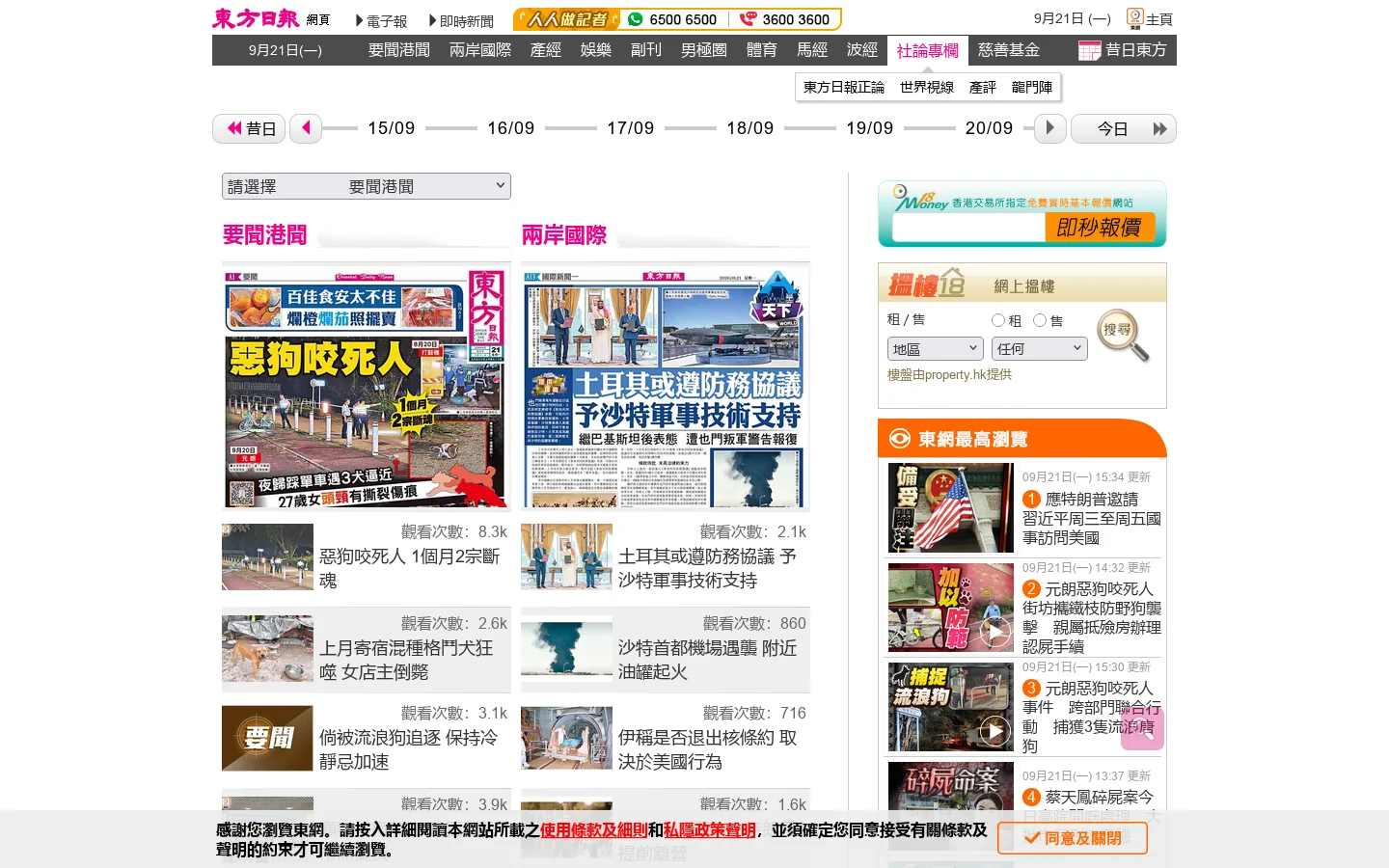The height and width of the screenshot is (868, 1389).
Task: Play video for 街坊攜鐵枝防野狗襲擊
Action: click(x=995, y=632)
